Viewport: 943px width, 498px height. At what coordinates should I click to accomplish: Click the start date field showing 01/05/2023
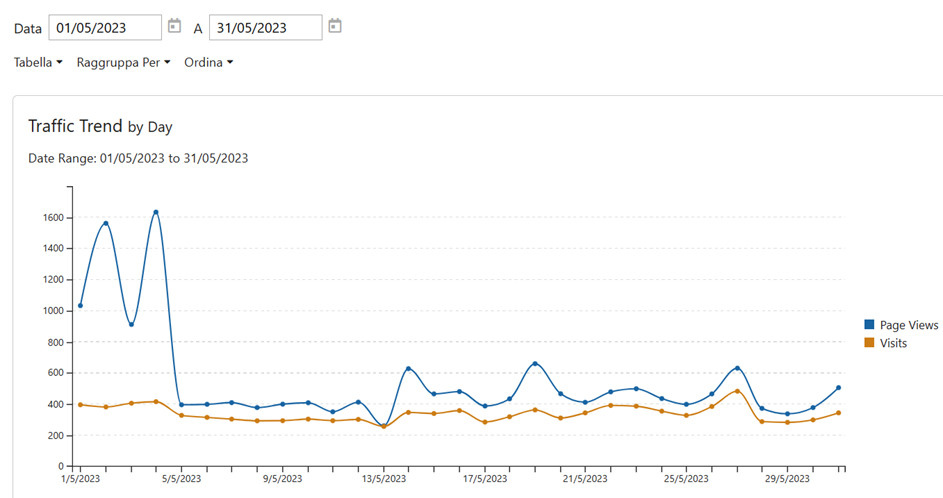coord(104,27)
